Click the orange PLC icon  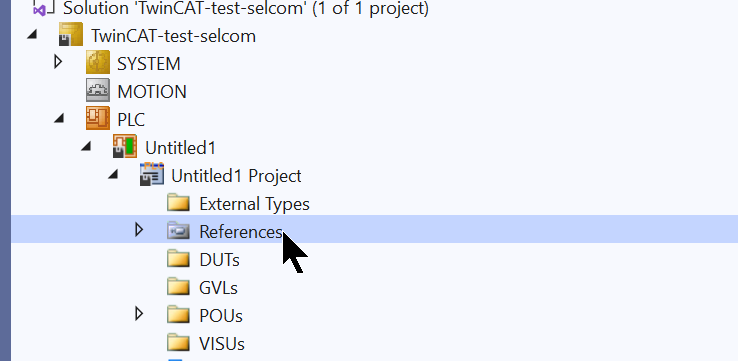pos(98,119)
